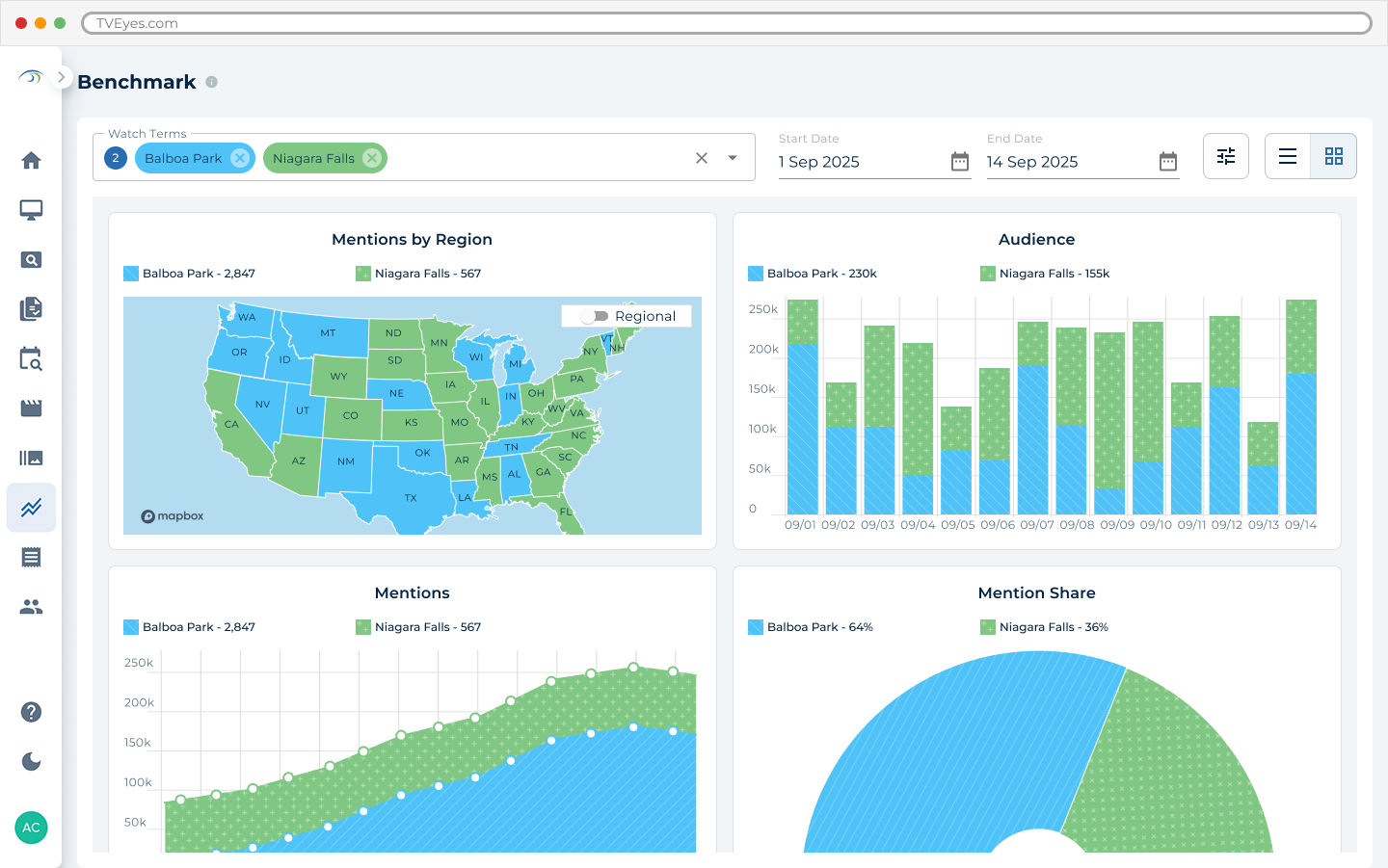The height and width of the screenshot is (868, 1388).
Task: Open the media search icon in sidebar
Action: tap(31, 260)
